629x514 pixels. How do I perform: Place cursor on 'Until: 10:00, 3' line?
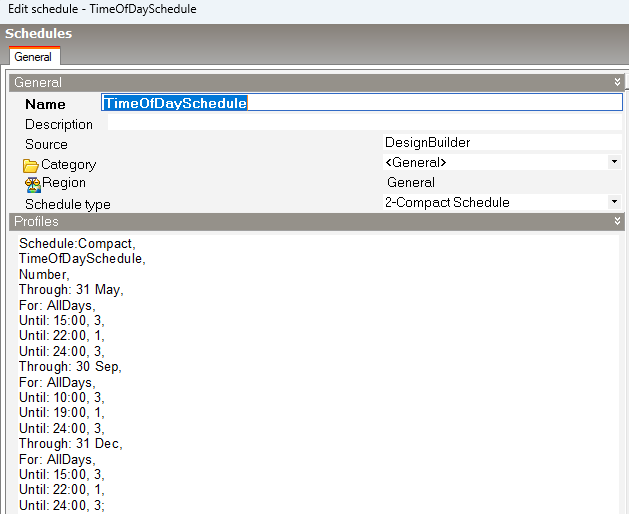[x=61, y=398]
